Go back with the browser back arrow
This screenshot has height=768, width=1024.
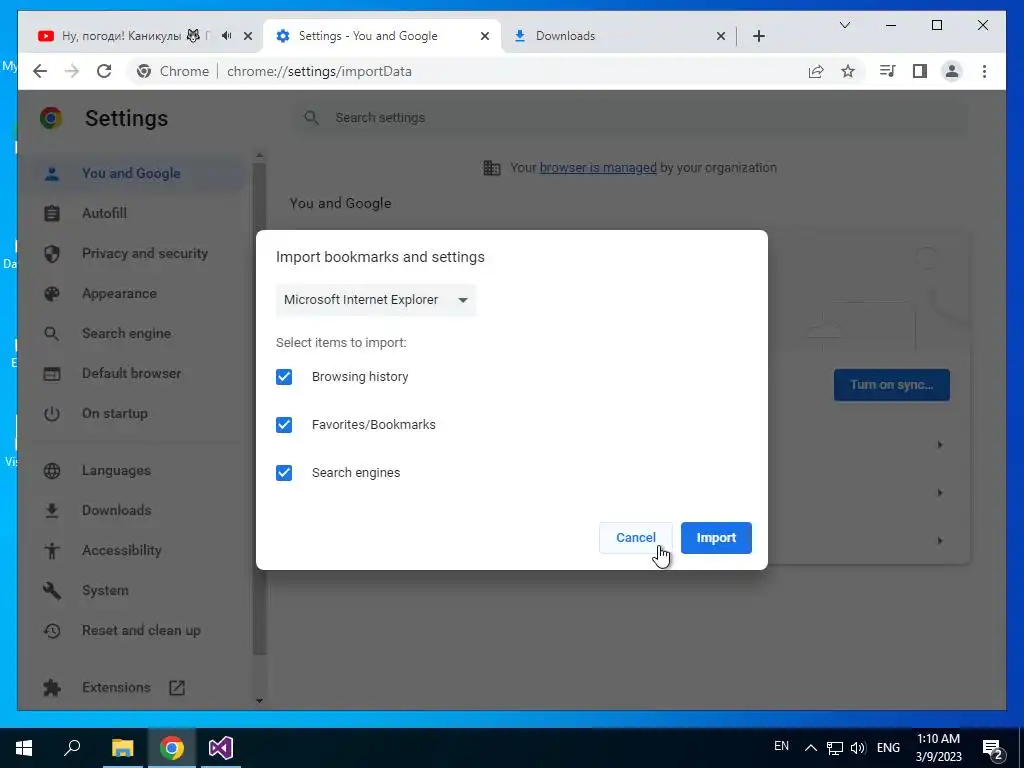(40, 71)
